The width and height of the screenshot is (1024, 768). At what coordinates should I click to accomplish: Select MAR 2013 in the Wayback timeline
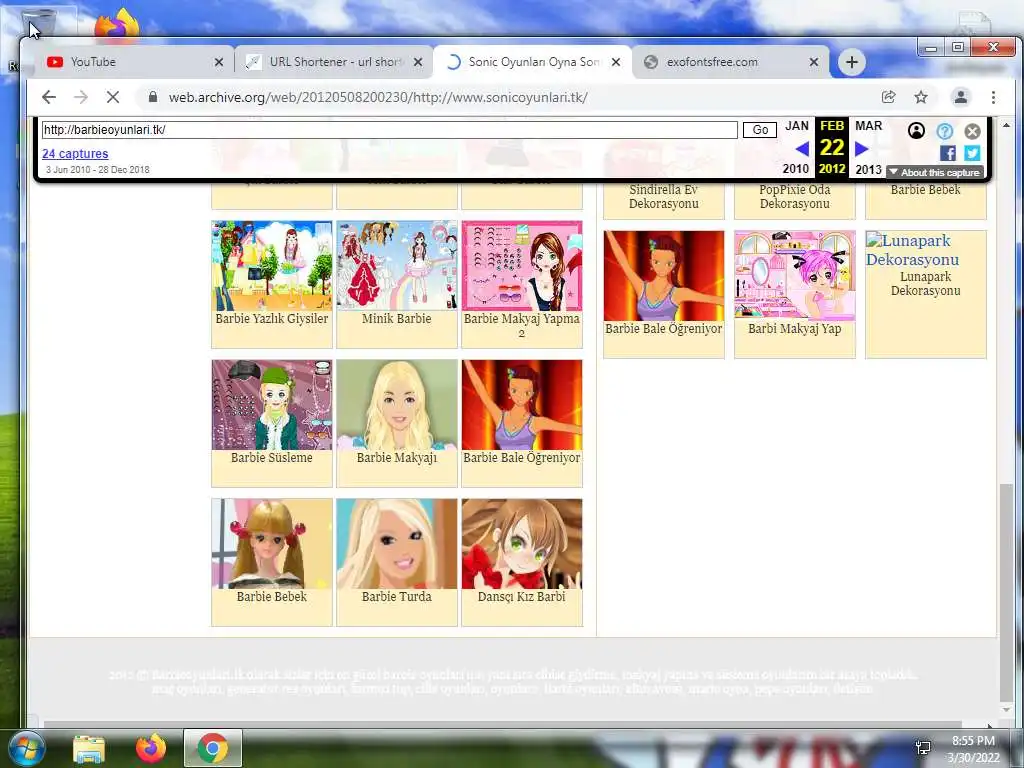[x=869, y=147]
